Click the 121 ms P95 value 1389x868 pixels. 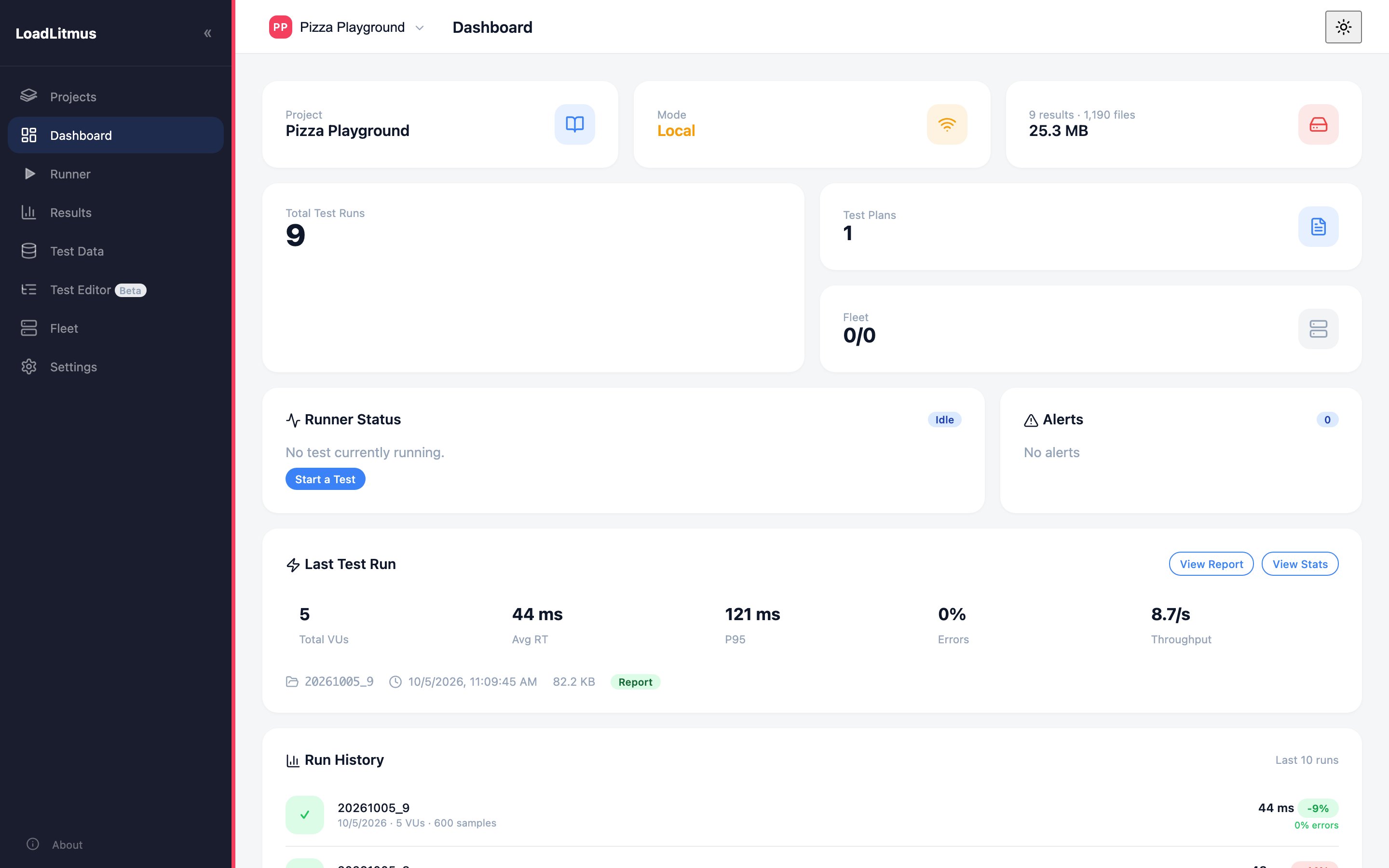[x=752, y=614]
